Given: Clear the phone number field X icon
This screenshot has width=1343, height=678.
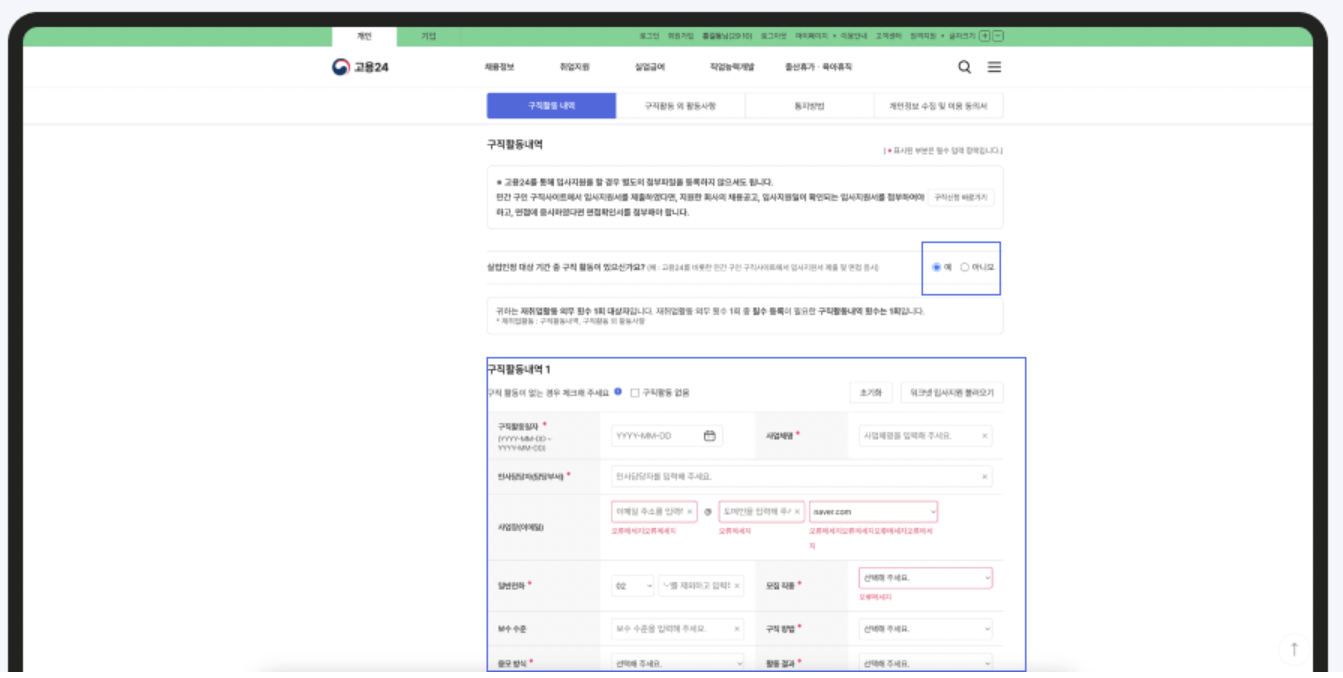Looking at the screenshot, I should click(x=737, y=586).
